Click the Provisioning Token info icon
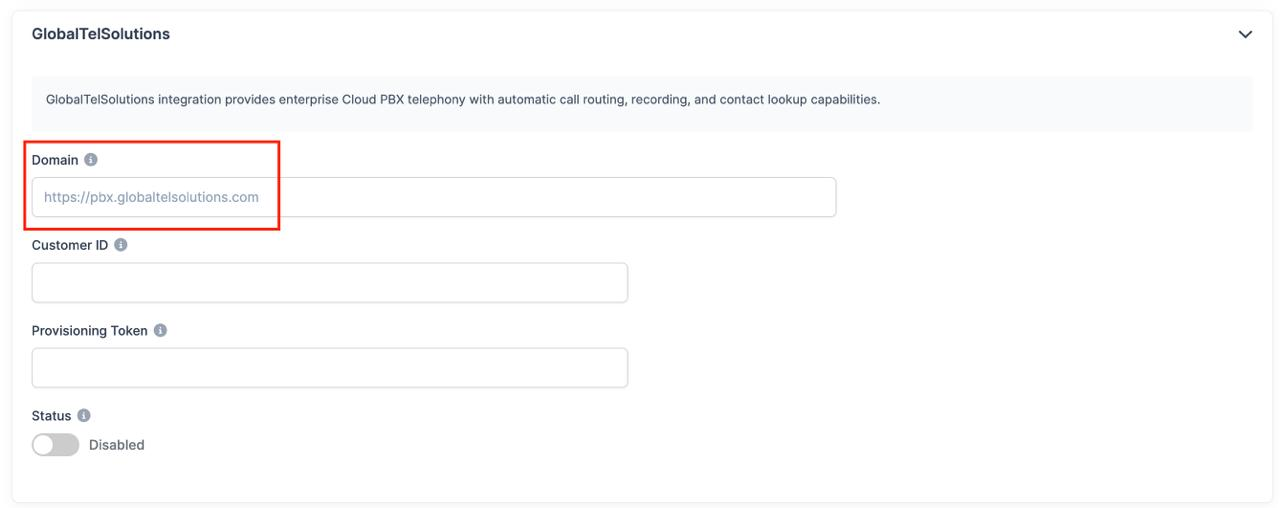Viewport: 1280px width, 508px height. point(160,331)
